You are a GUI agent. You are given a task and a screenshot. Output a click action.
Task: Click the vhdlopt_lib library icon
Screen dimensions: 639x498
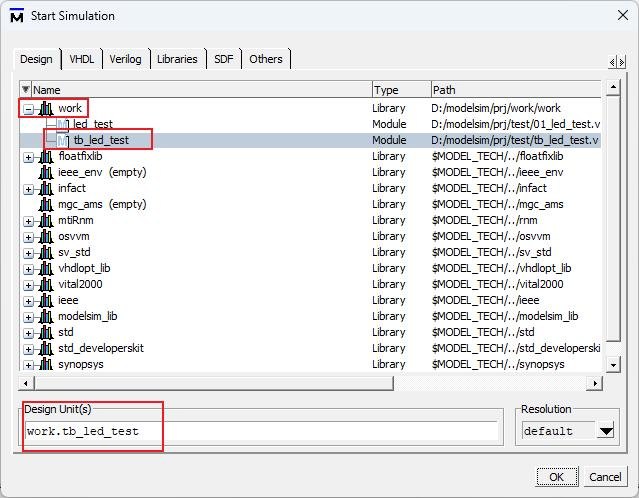pos(46,269)
